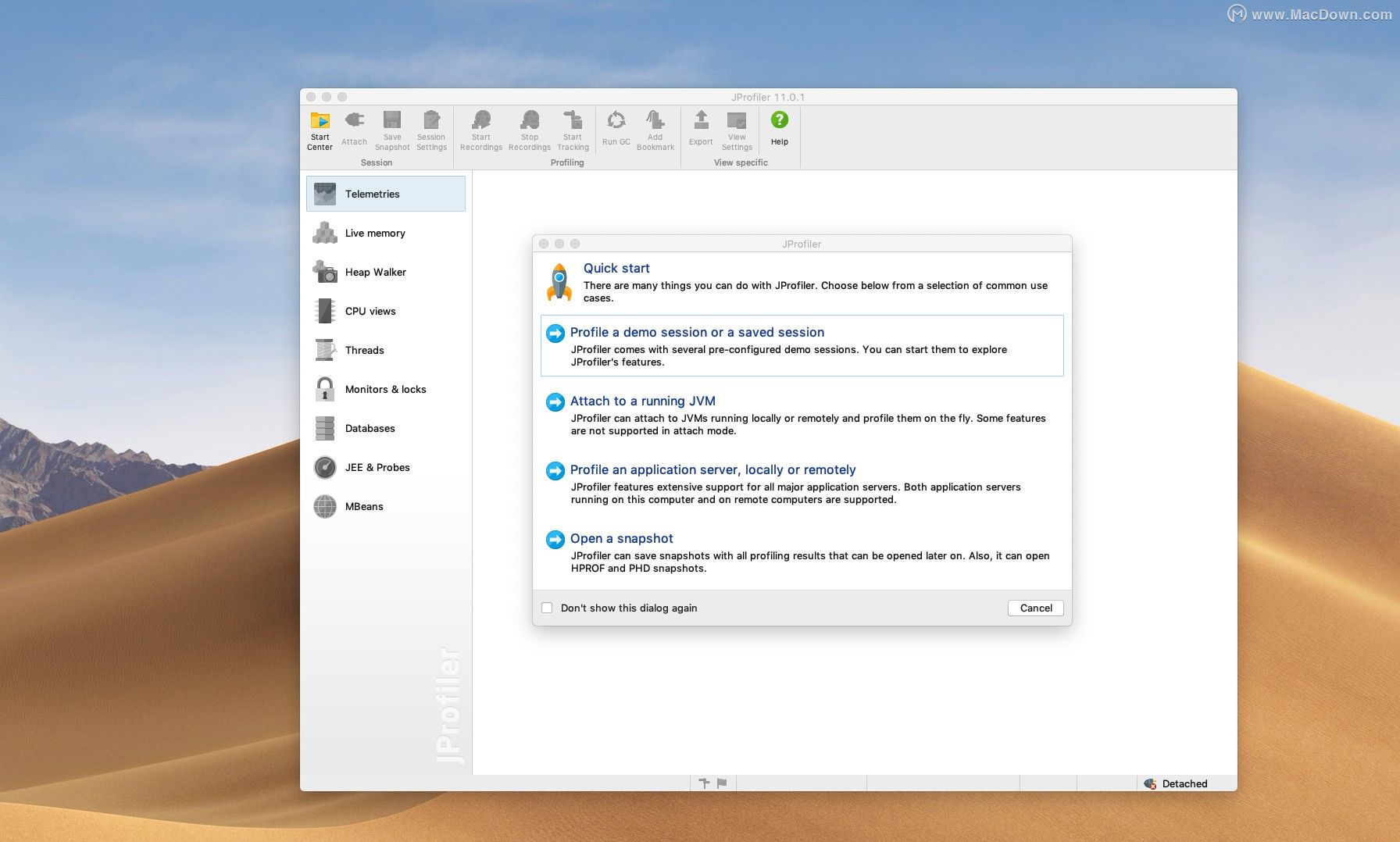Click the green Help icon
1400x842 pixels.
779,120
